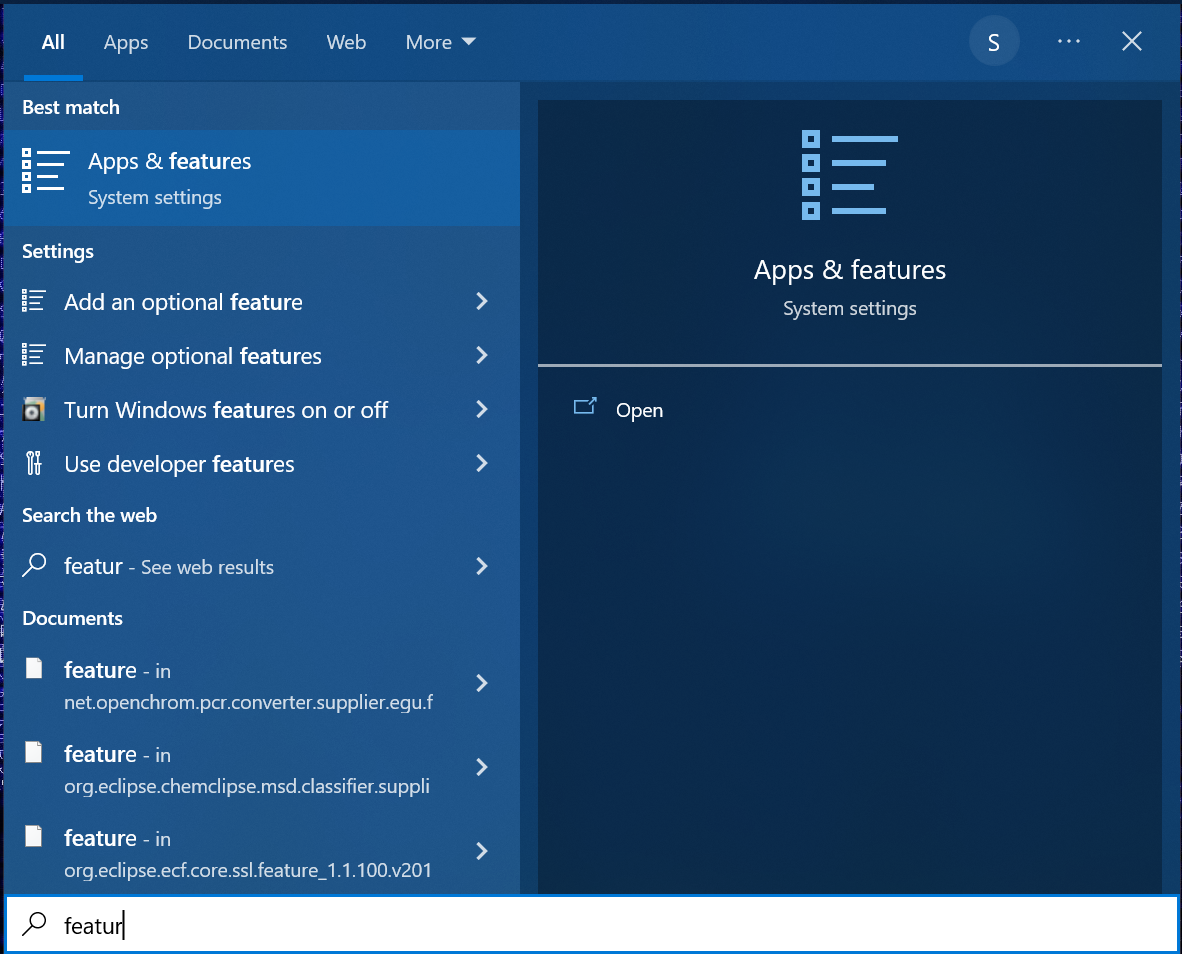Click the file icon for org.eclipse.chemclipse feature document

[34, 752]
